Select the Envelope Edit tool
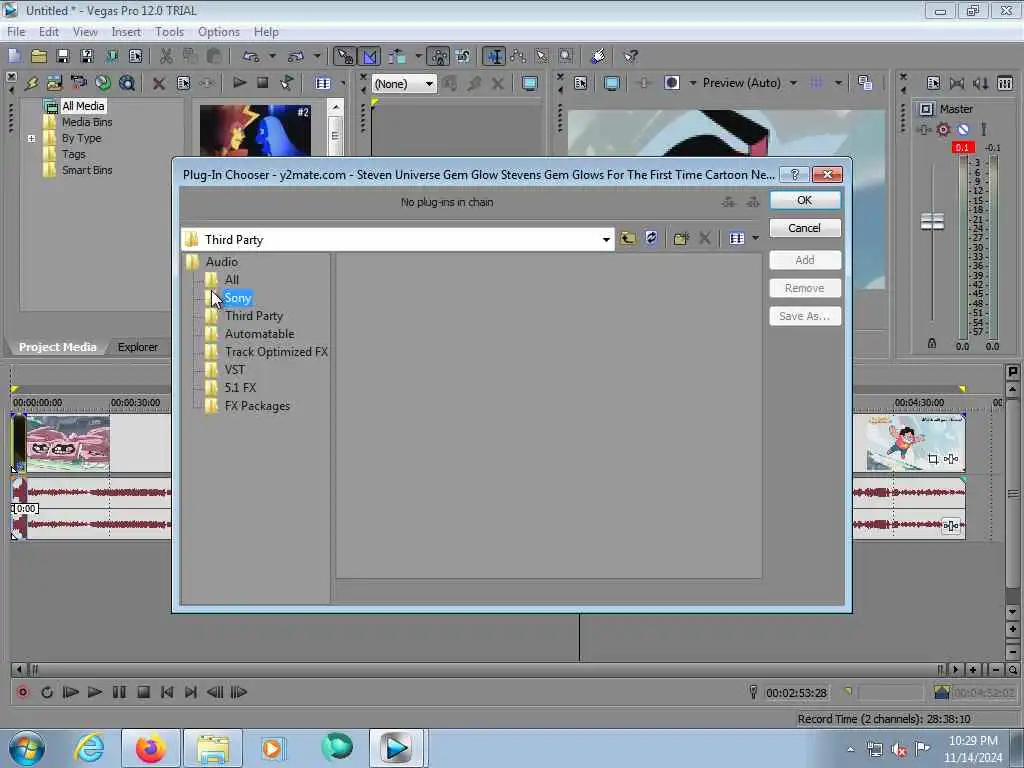This screenshot has width=1024, height=768. tap(519, 57)
